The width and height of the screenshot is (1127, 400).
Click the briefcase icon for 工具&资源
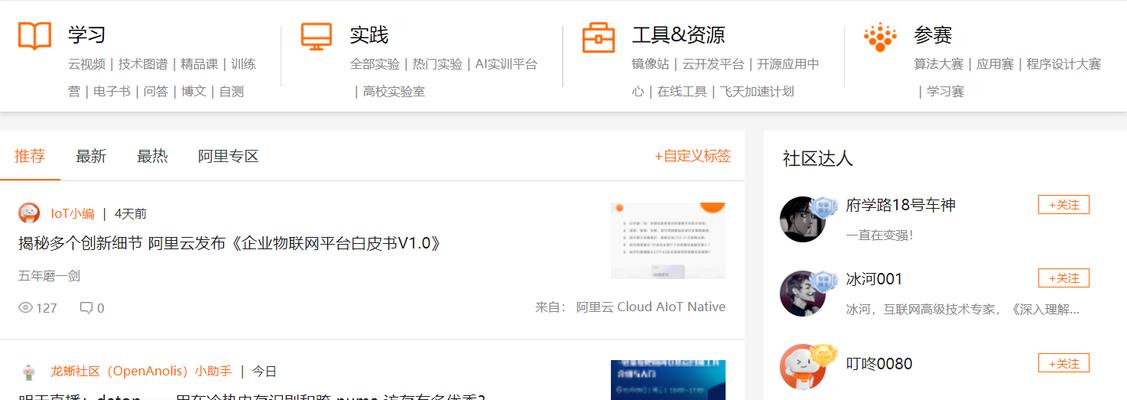point(598,37)
